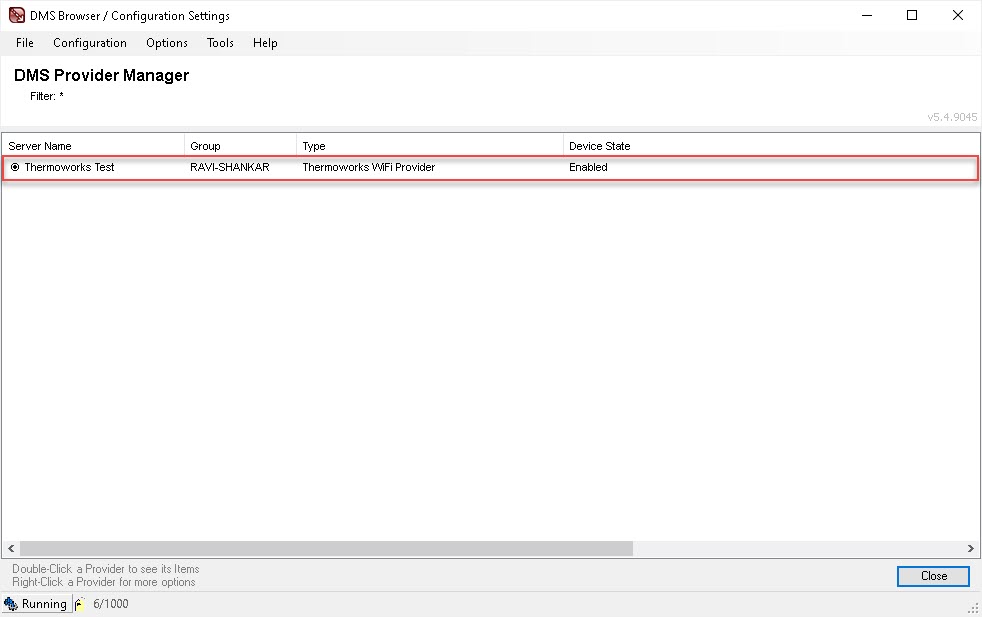Screen dimensions: 982x617
Task: Sort by Group column header
Action: [x=240, y=146]
